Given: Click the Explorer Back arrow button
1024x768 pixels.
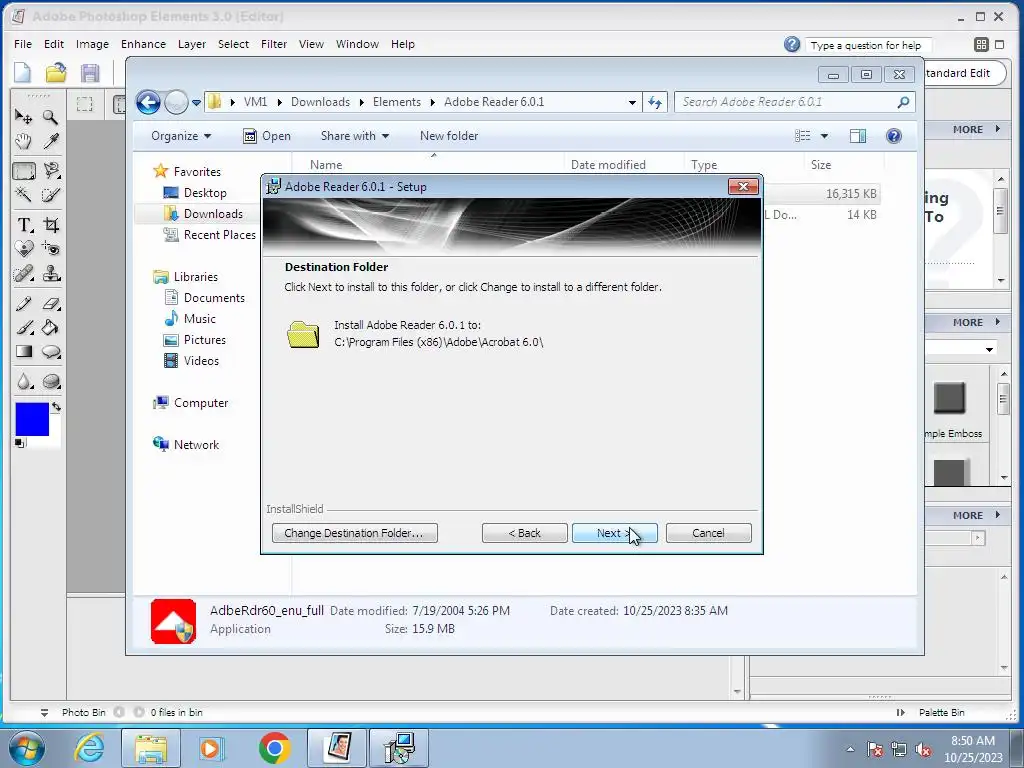Looking at the screenshot, I should point(148,103).
